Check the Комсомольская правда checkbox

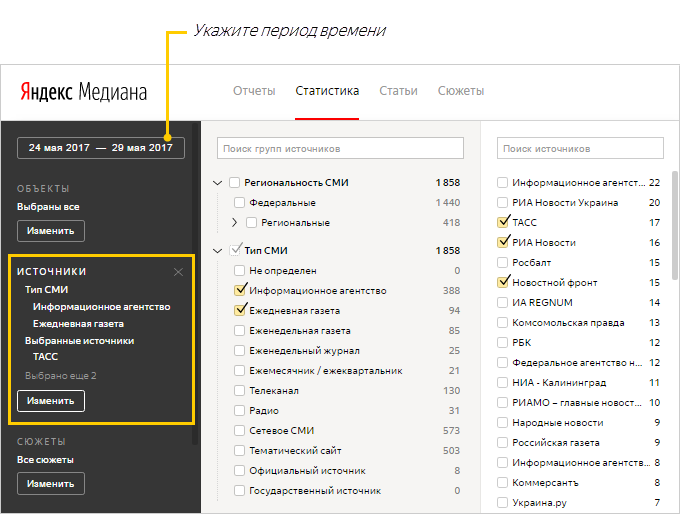click(x=502, y=322)
